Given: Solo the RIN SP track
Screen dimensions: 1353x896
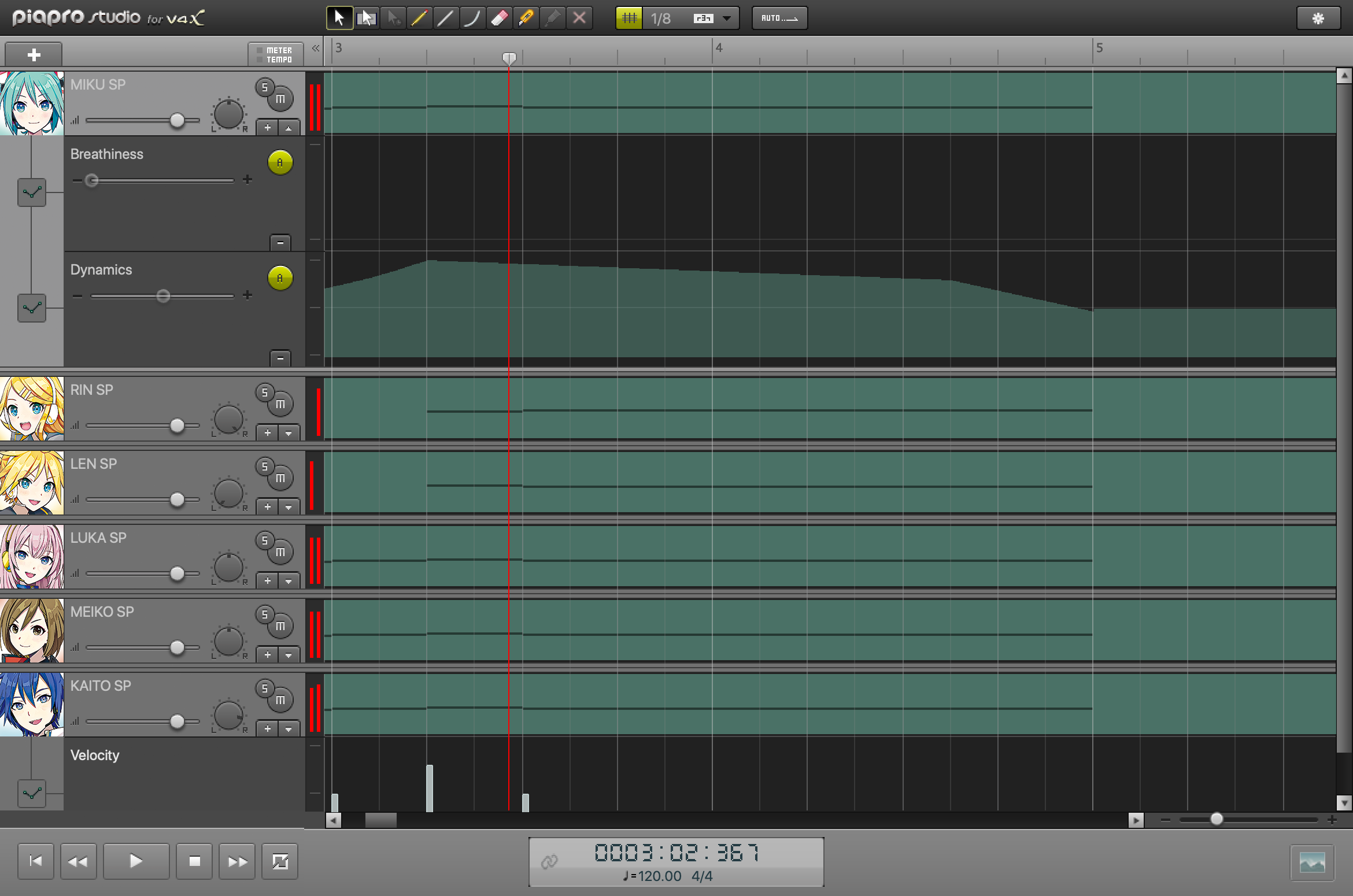Looking at the screenshot, I should [x=265, y=393].
